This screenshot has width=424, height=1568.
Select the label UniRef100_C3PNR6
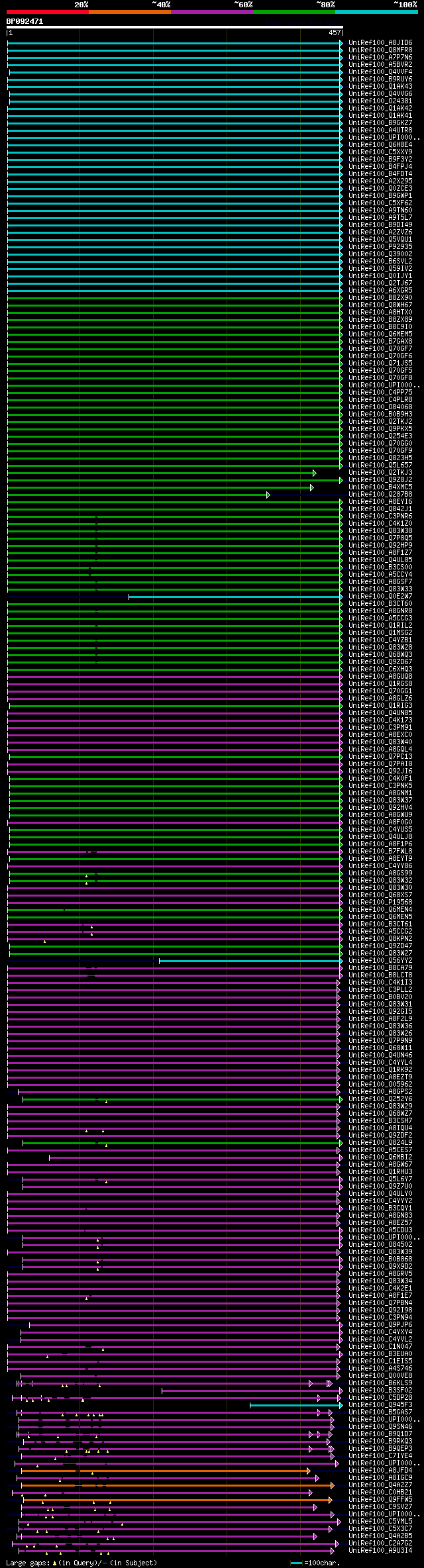380,516
